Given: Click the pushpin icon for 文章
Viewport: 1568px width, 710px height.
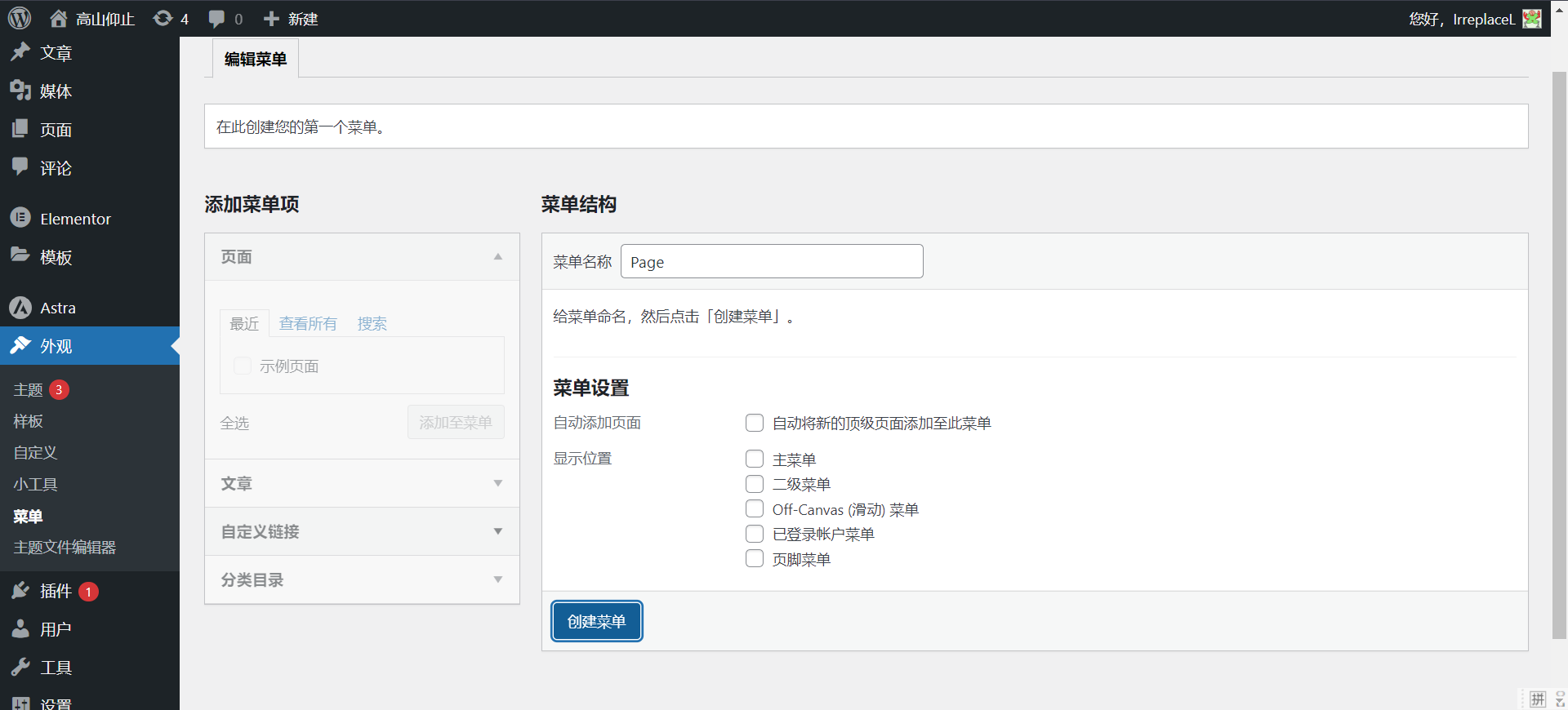Looking at the screenshot, I should (20, 52).
